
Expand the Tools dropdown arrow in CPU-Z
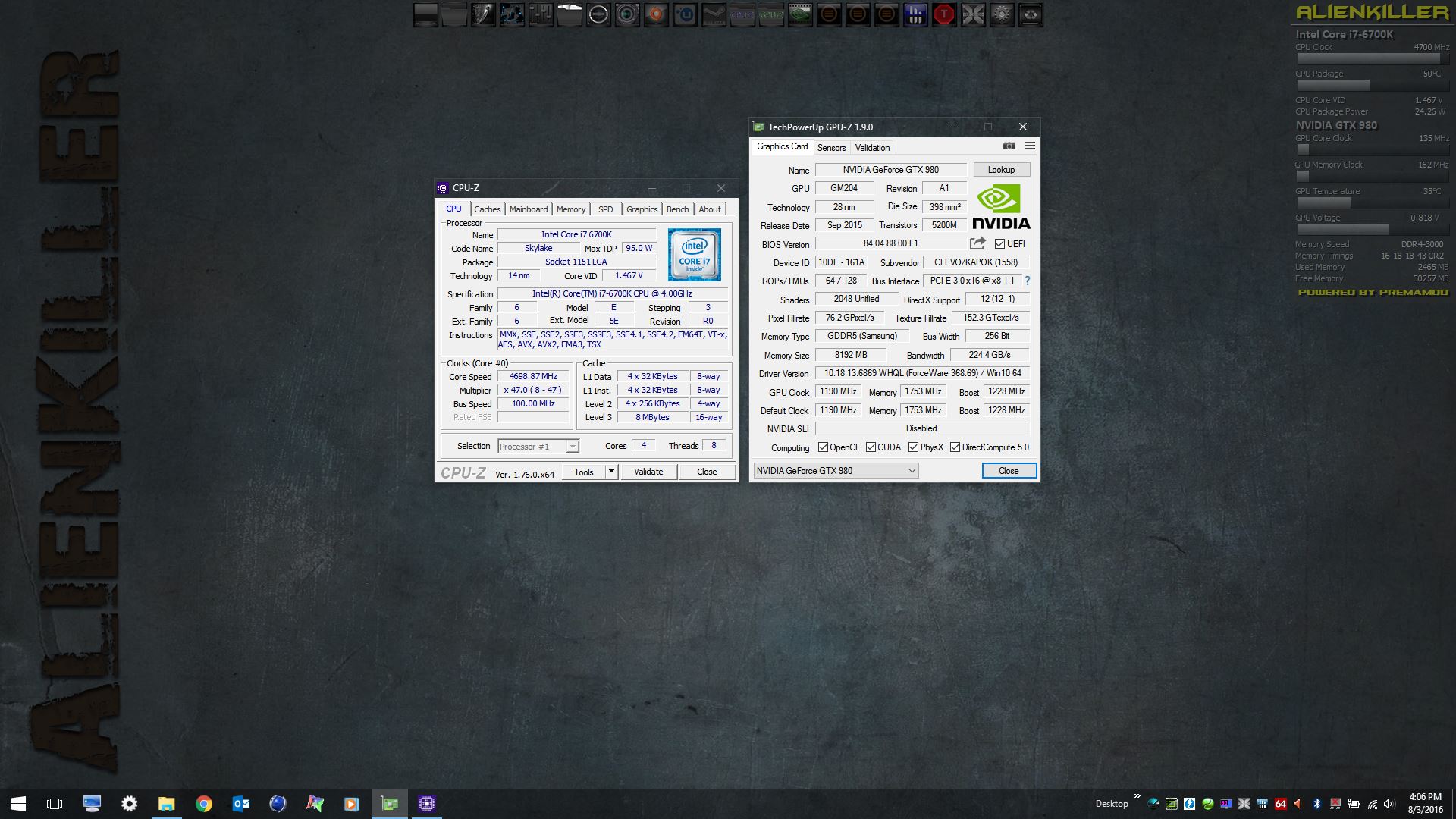(611, 472)
